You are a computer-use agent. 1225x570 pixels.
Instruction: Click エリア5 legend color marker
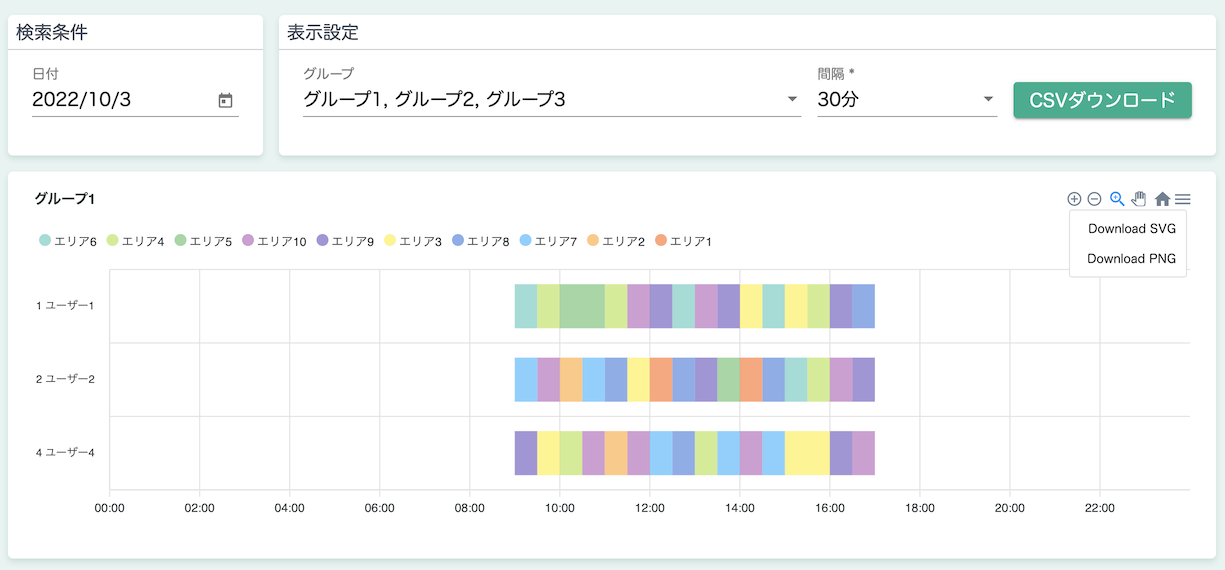pyautogui.click(x=181, y=241)
